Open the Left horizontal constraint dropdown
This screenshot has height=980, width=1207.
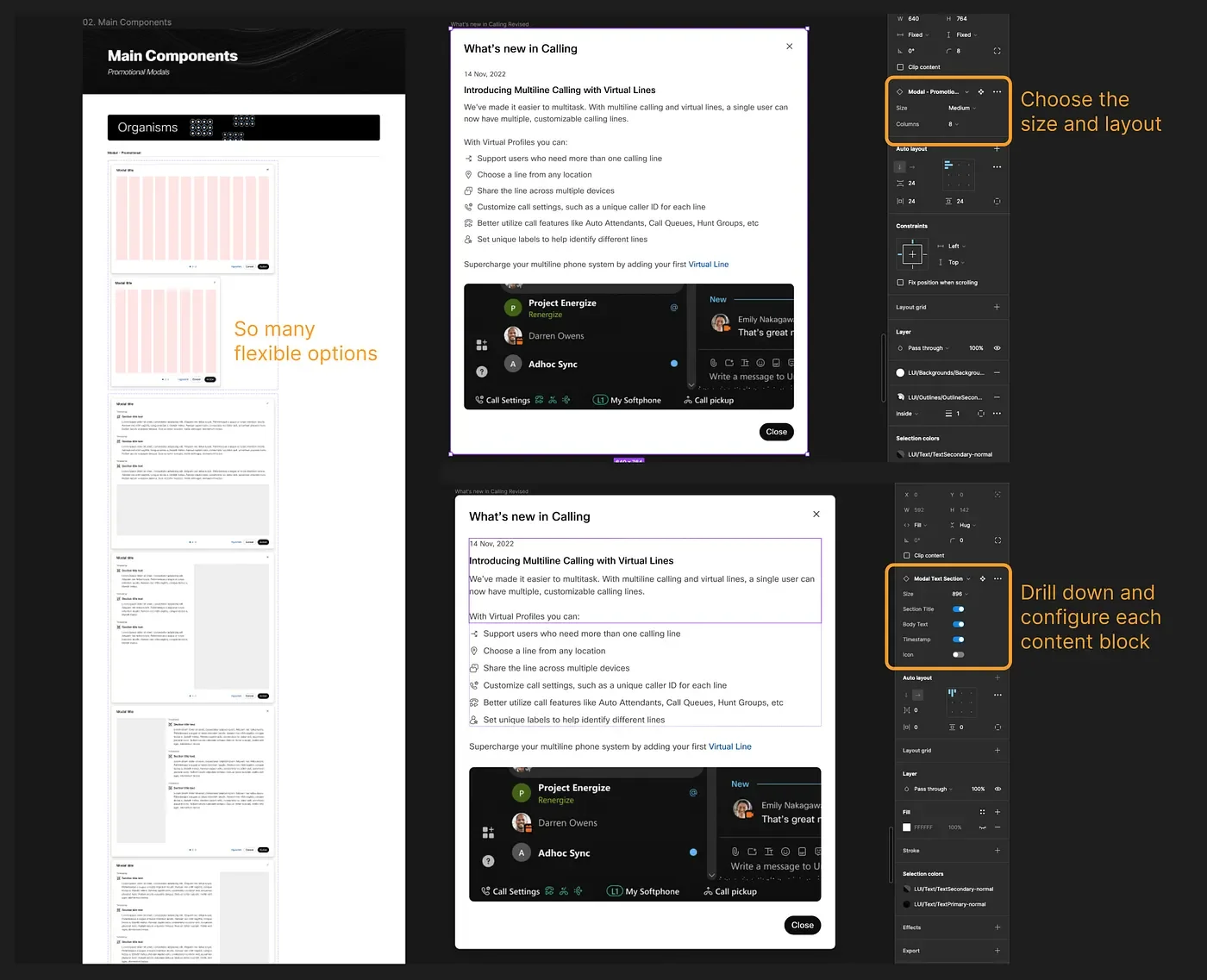(952, 247)
